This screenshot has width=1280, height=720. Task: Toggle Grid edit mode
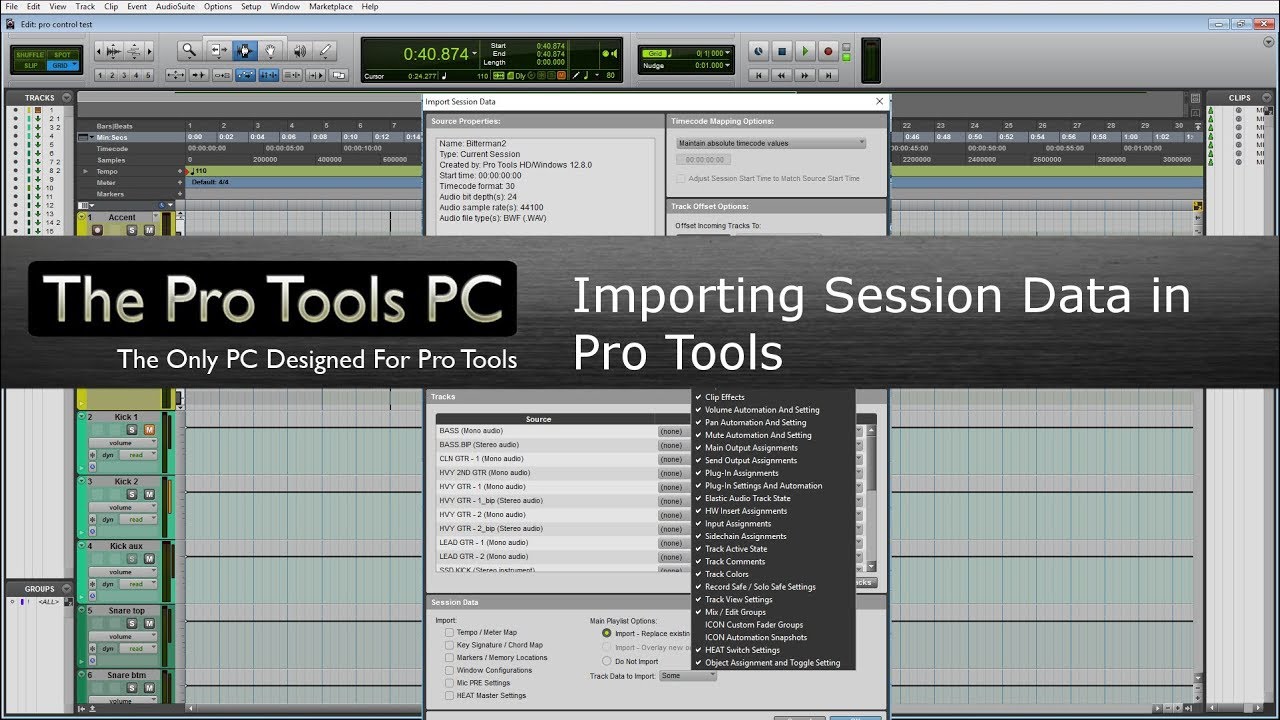(63, 65)
